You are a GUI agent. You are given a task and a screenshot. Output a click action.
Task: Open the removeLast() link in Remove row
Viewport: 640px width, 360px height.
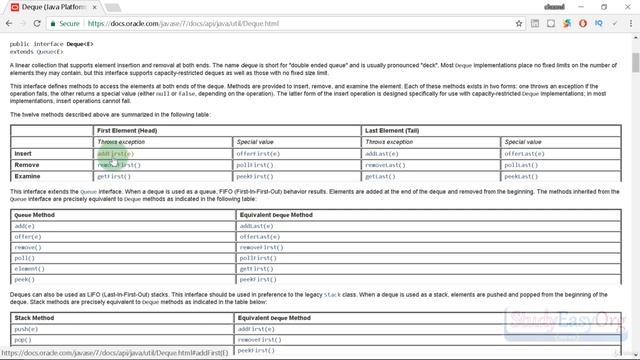(x=385, y=165)
